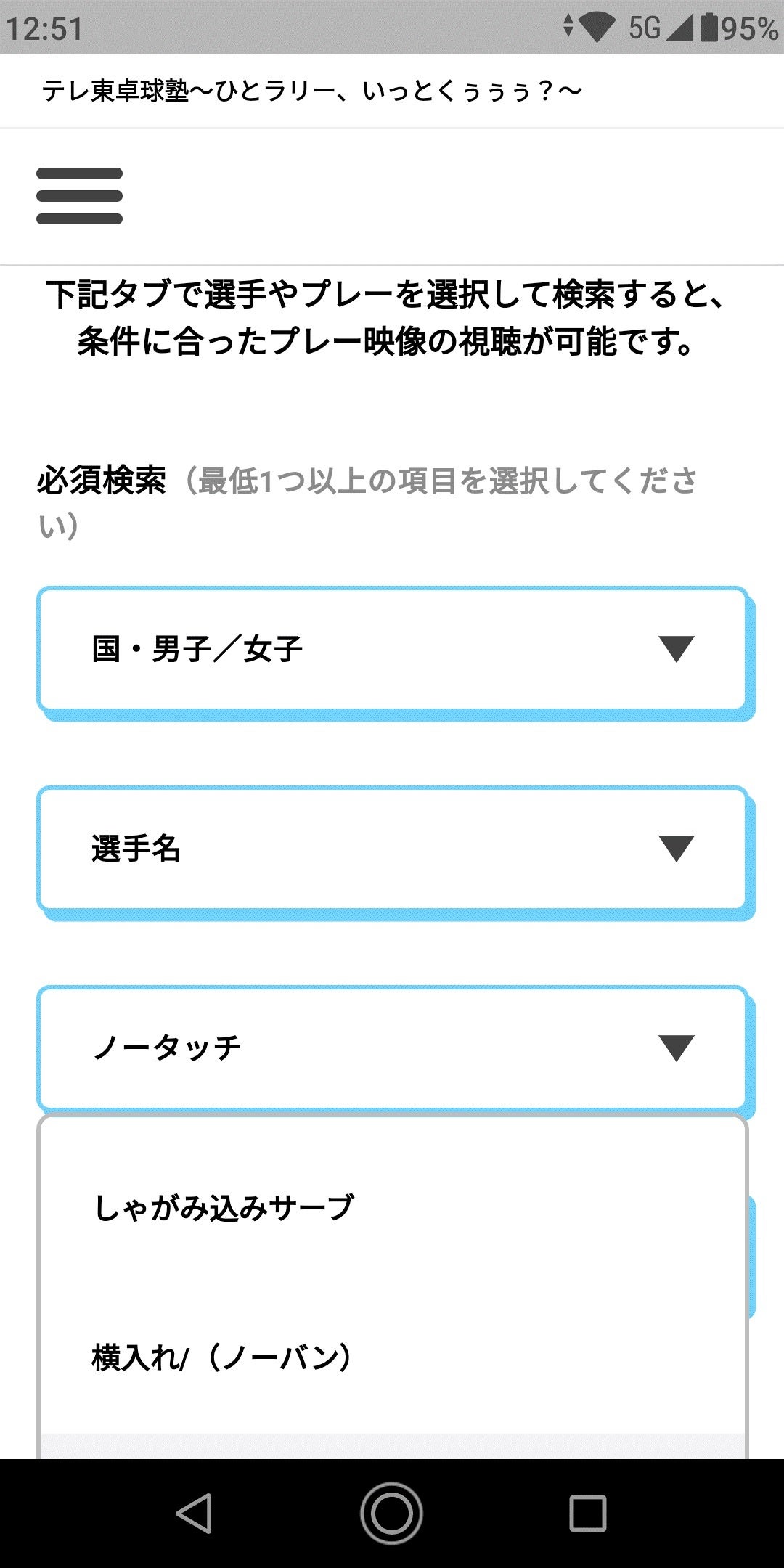The height and width of the screenshot is (1568, 784).
Task: Click the 国・男子／女子 field label
Action: (197, 648)
